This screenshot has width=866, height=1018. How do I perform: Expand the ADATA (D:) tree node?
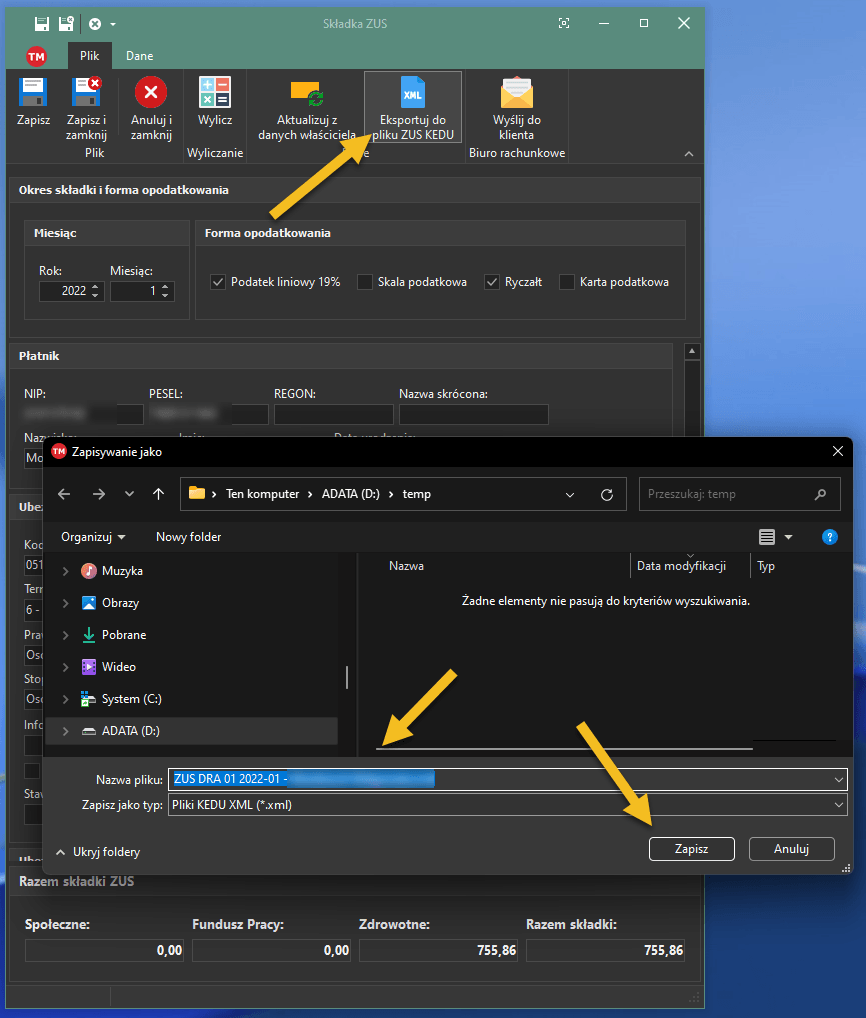point(66,731)
